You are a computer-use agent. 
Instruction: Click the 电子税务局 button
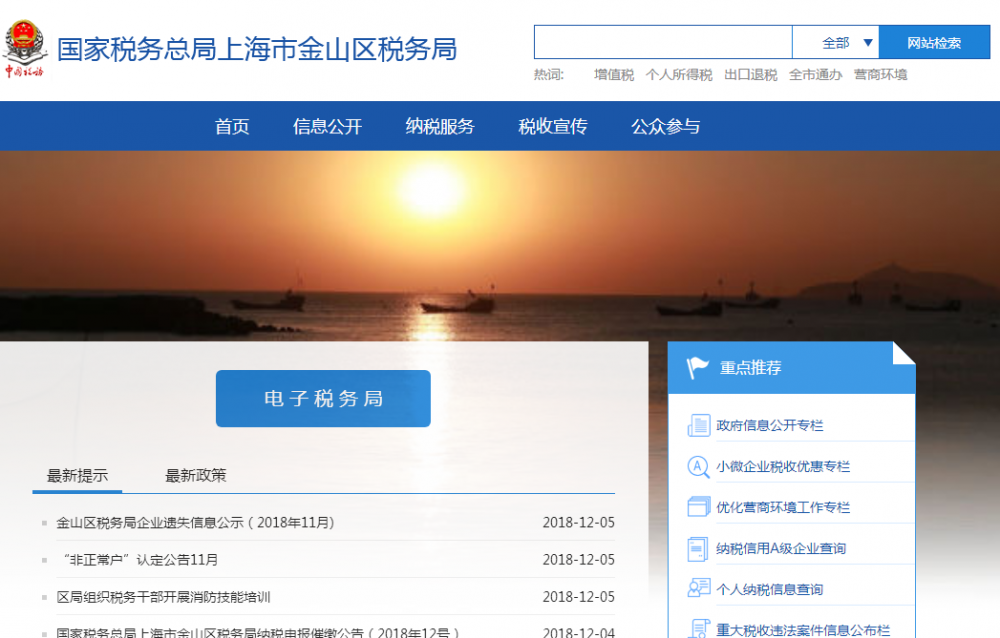[x=322, y=398]
